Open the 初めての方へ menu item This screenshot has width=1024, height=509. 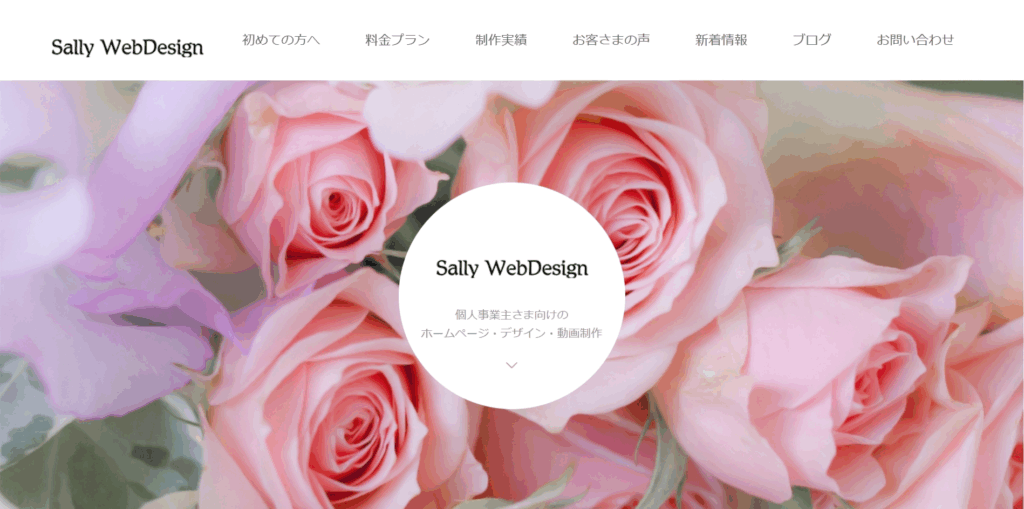point(281,40)
